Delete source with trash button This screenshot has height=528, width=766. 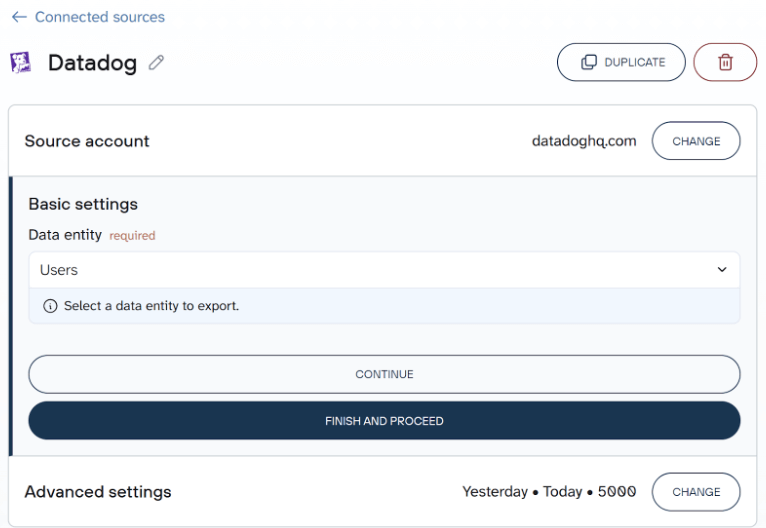725,62
